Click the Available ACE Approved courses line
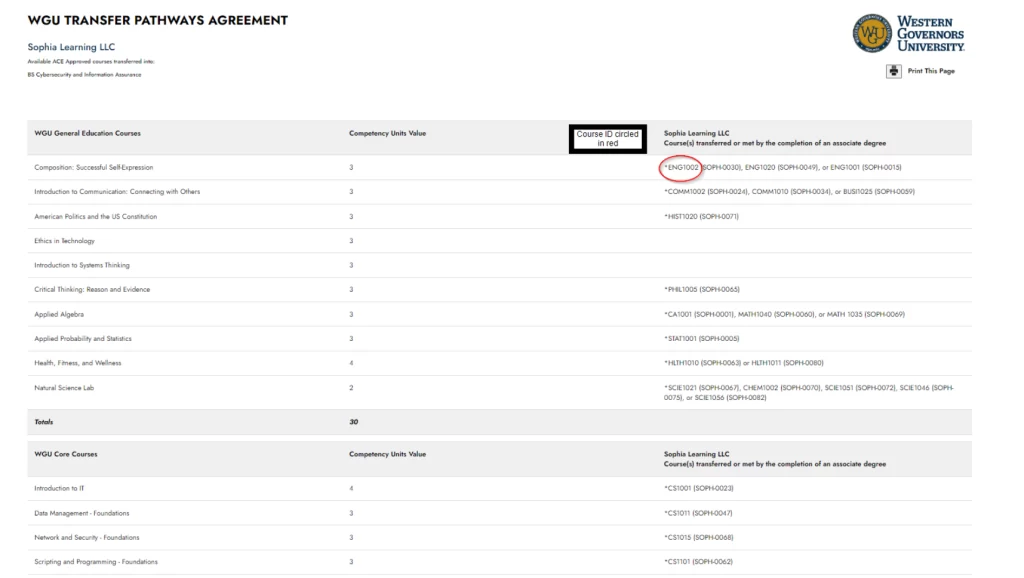 pos(91,61)
